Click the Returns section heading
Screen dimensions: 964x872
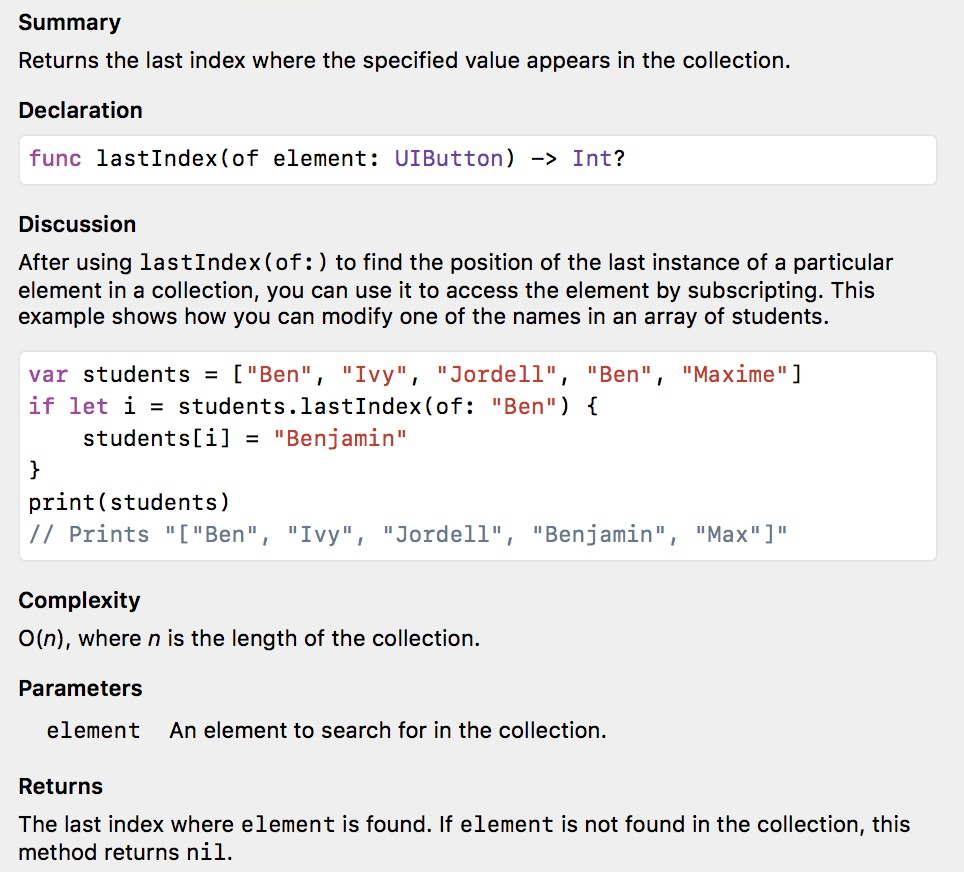pos(61,787)
